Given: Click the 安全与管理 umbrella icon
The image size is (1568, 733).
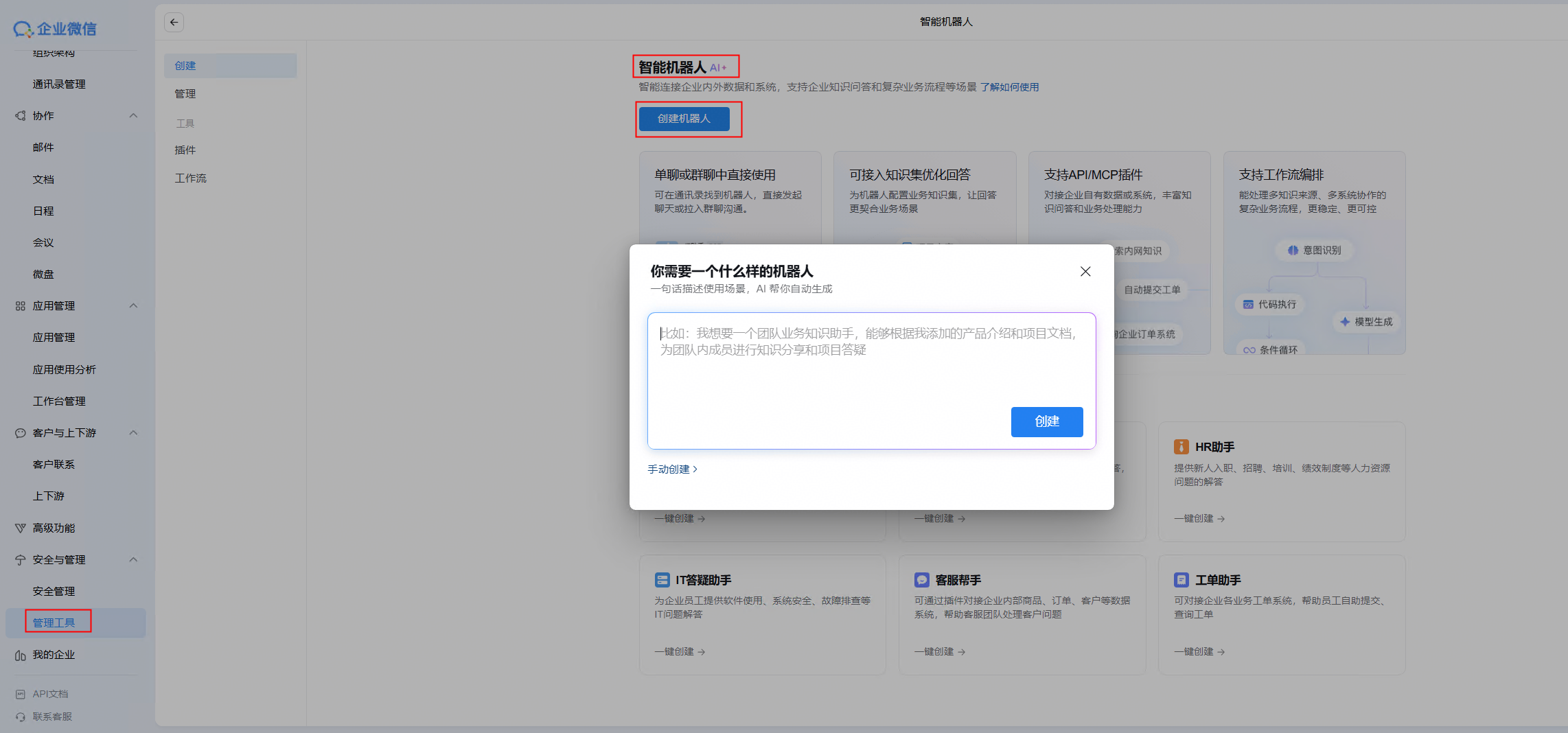Looking at the screenshot, I should click(x=21, y=560).
